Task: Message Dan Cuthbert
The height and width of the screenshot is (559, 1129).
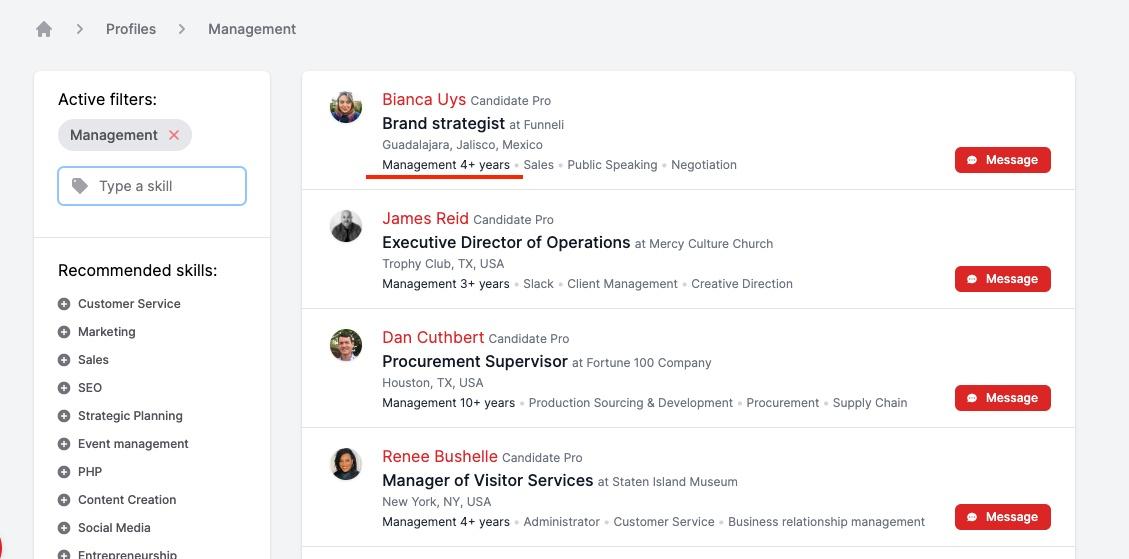Action: click(1003, 398)
